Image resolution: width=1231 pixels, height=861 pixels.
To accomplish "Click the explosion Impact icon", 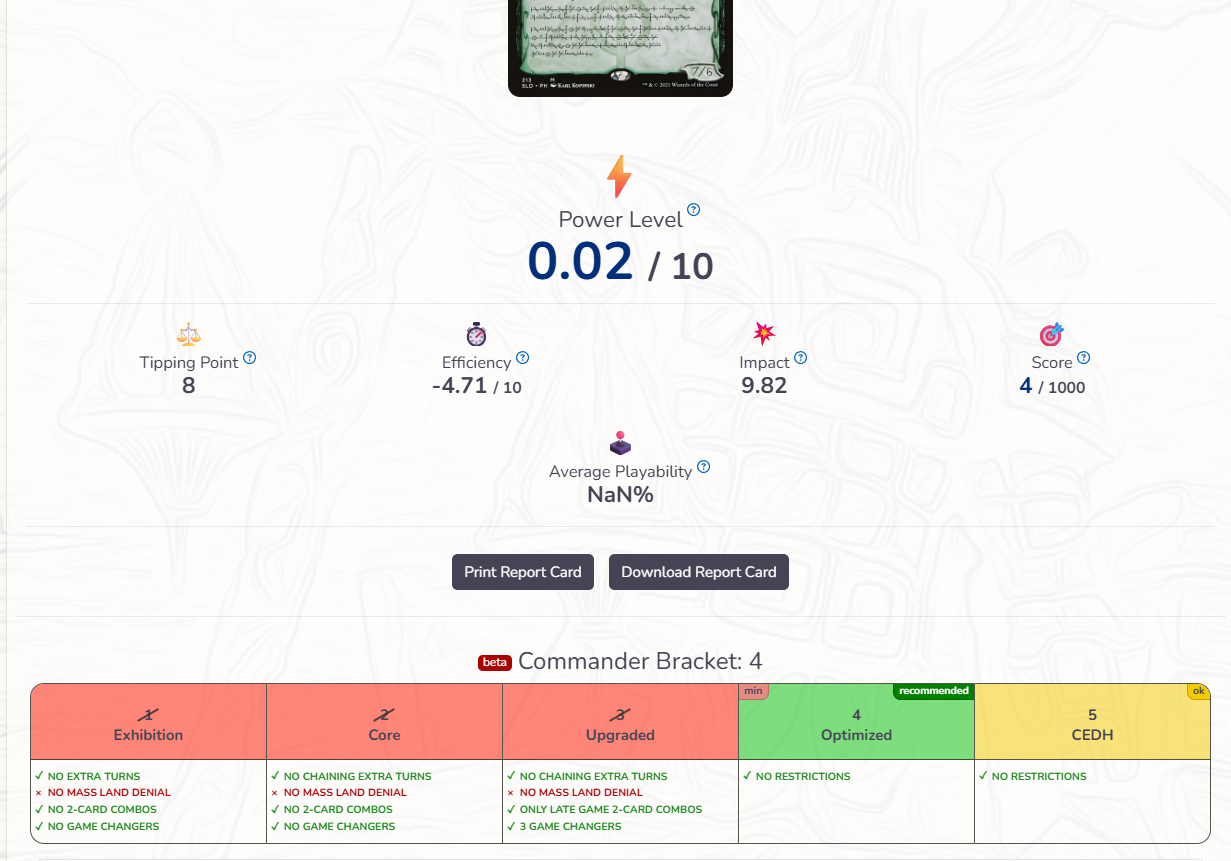I will pyautogui.click(x=764, y=334).
